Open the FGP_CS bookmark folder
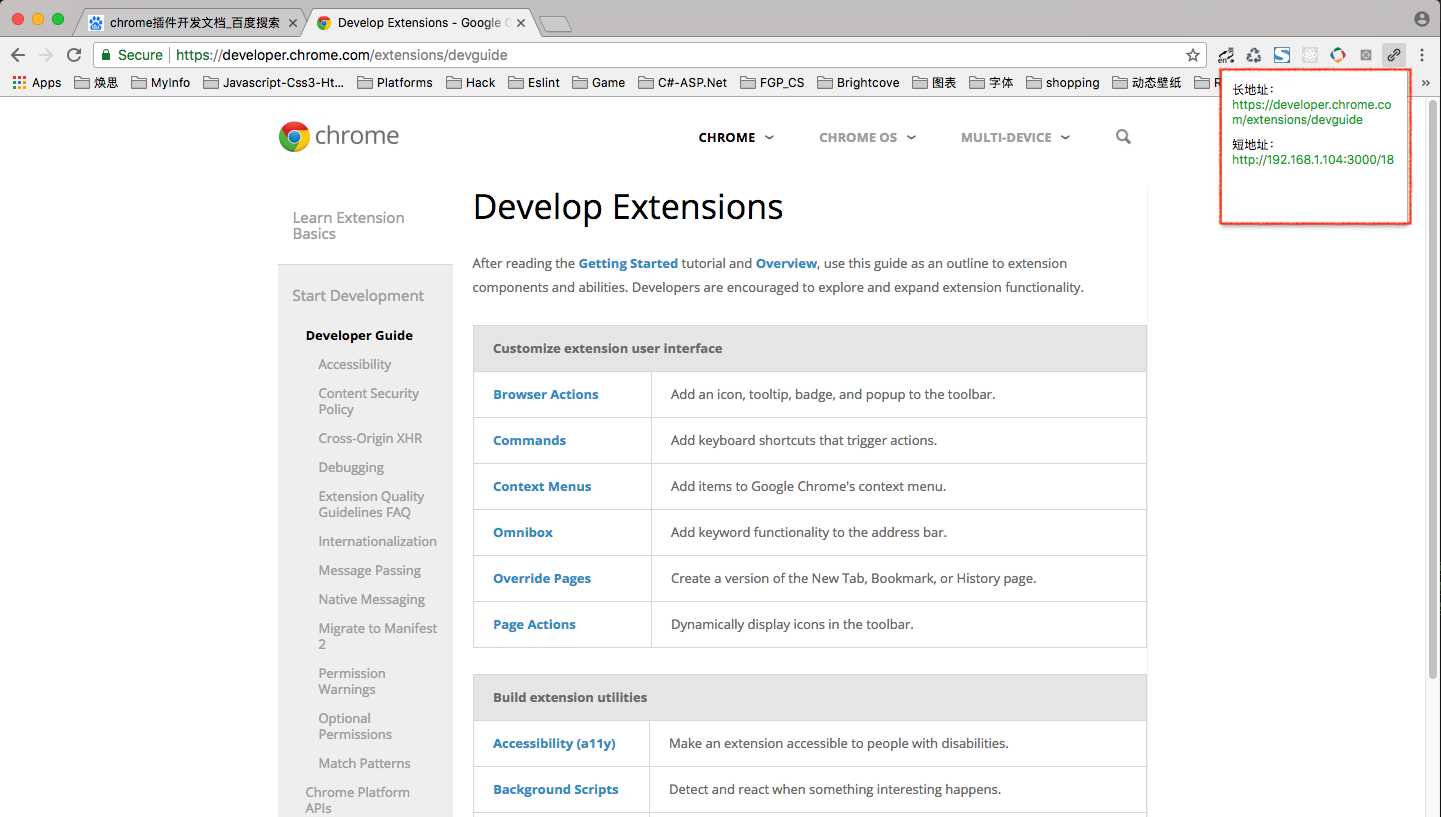The image size is (1441, 817). 772,83
